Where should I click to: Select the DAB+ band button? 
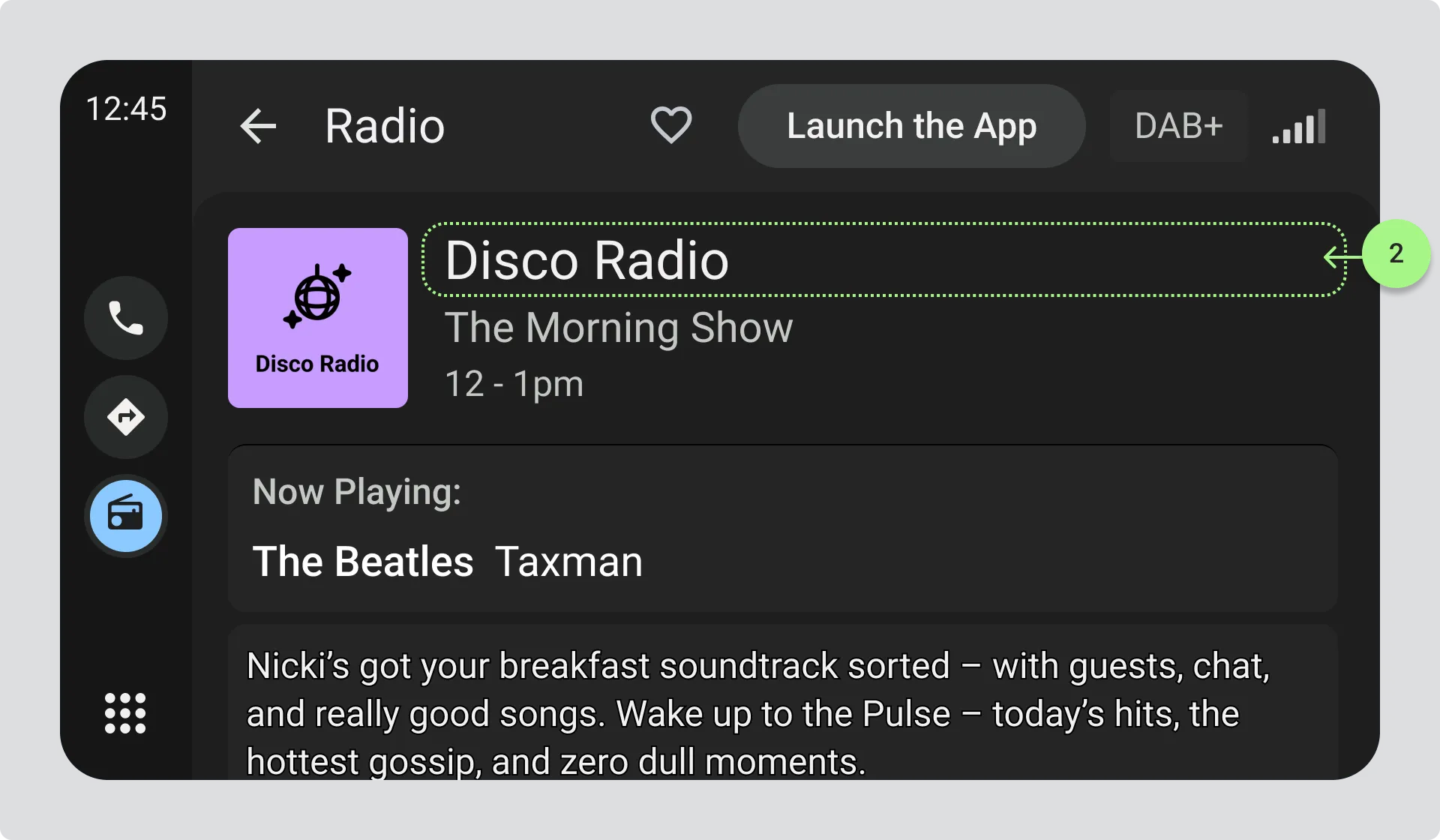[x=1178, y=126]
